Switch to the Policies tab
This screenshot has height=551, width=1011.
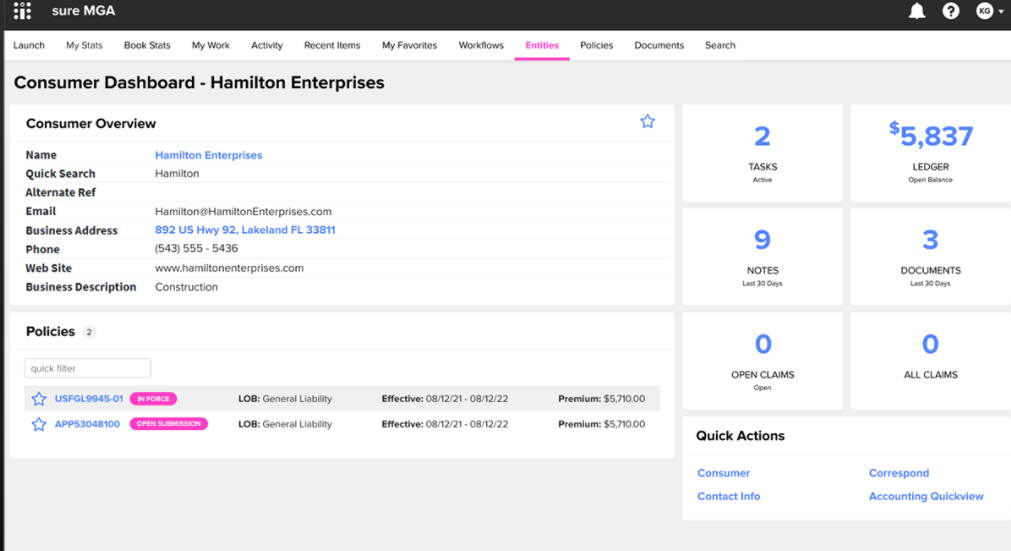tap(596, 45)
